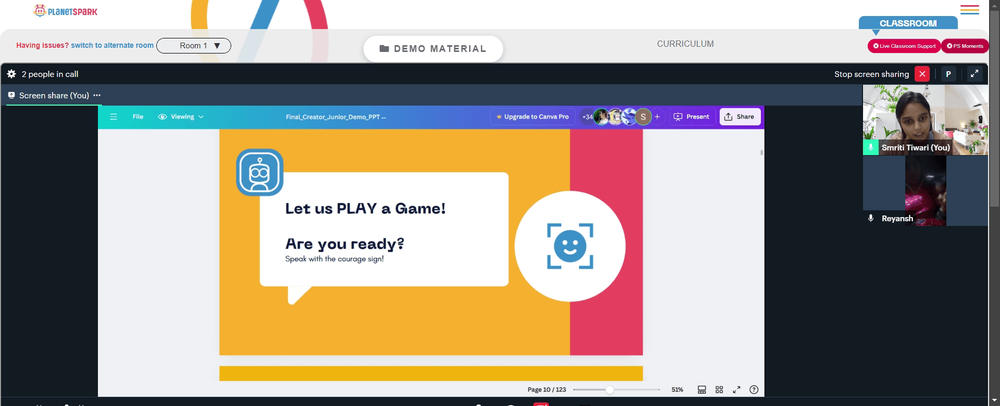Click the Page 10 / 123 indicator
The height and width of the screenshot is (406, 1000).
(547, 389)
